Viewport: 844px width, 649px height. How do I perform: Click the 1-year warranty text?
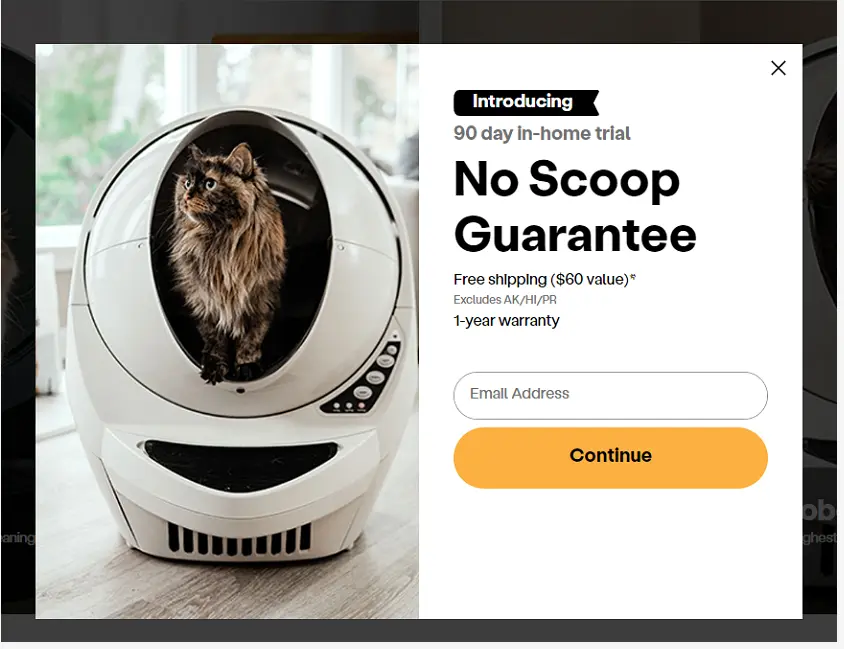(x=506, y=321)
